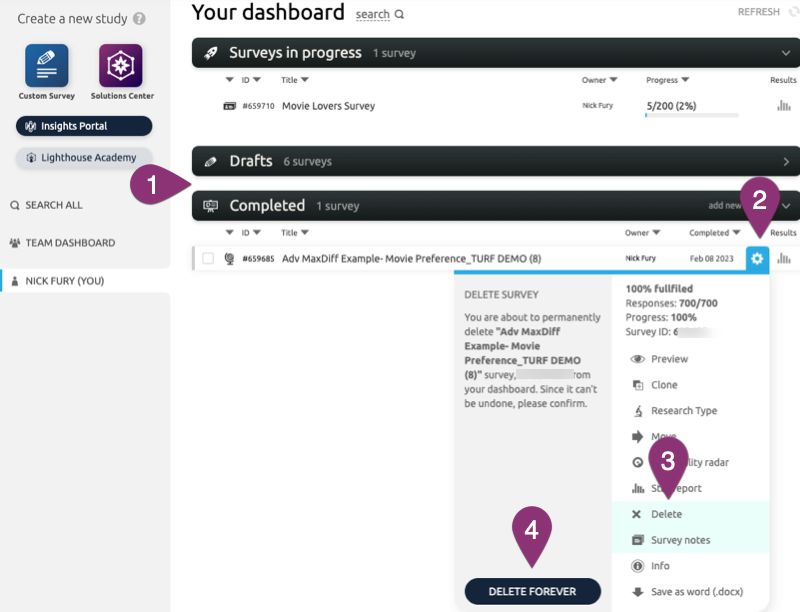800x612 pixels.
Task: Click help question mark beside Create a new study
Action: tap(139, 19)
